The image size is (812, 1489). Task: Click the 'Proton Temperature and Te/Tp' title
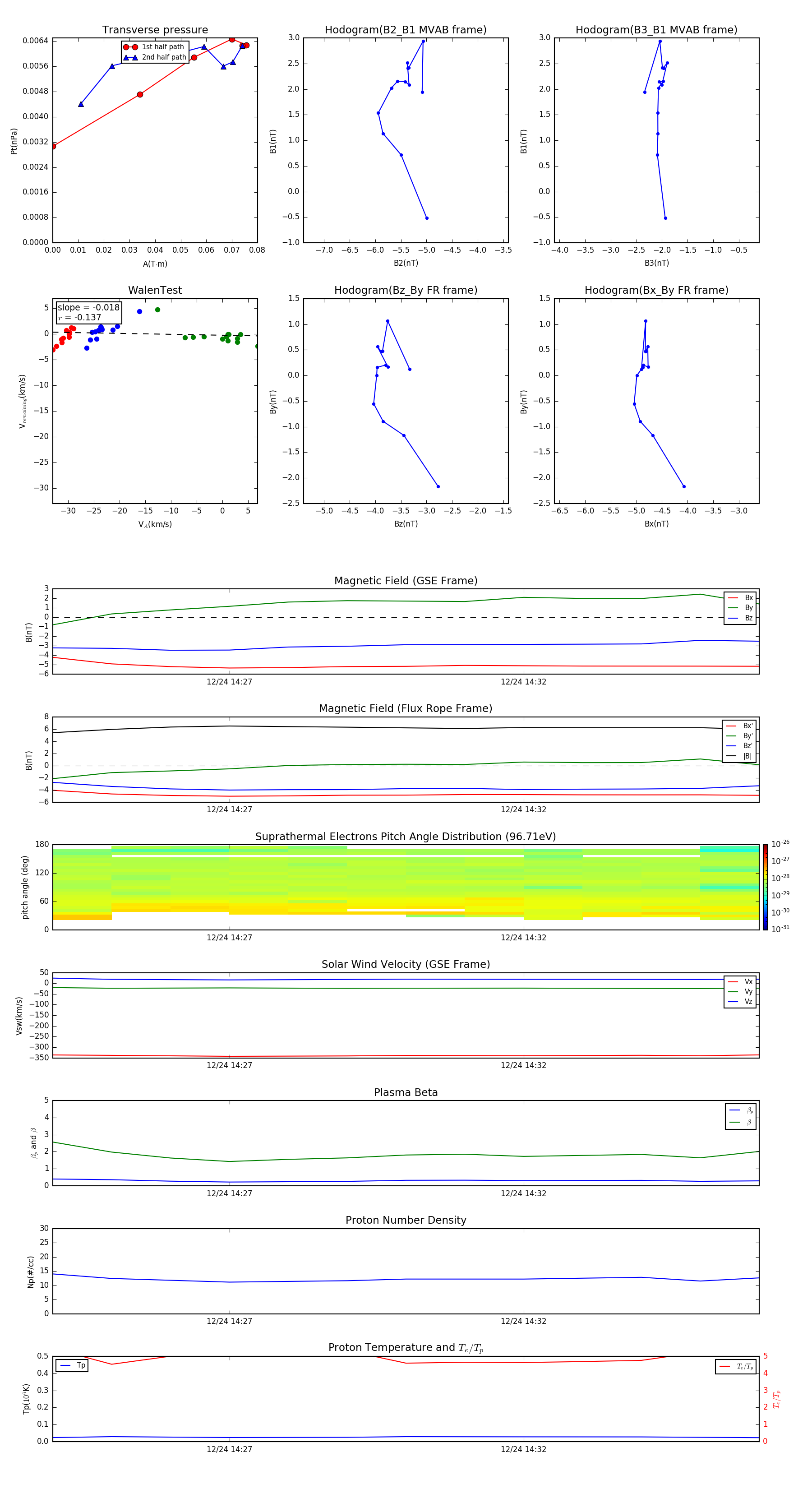coord(406,1348)
